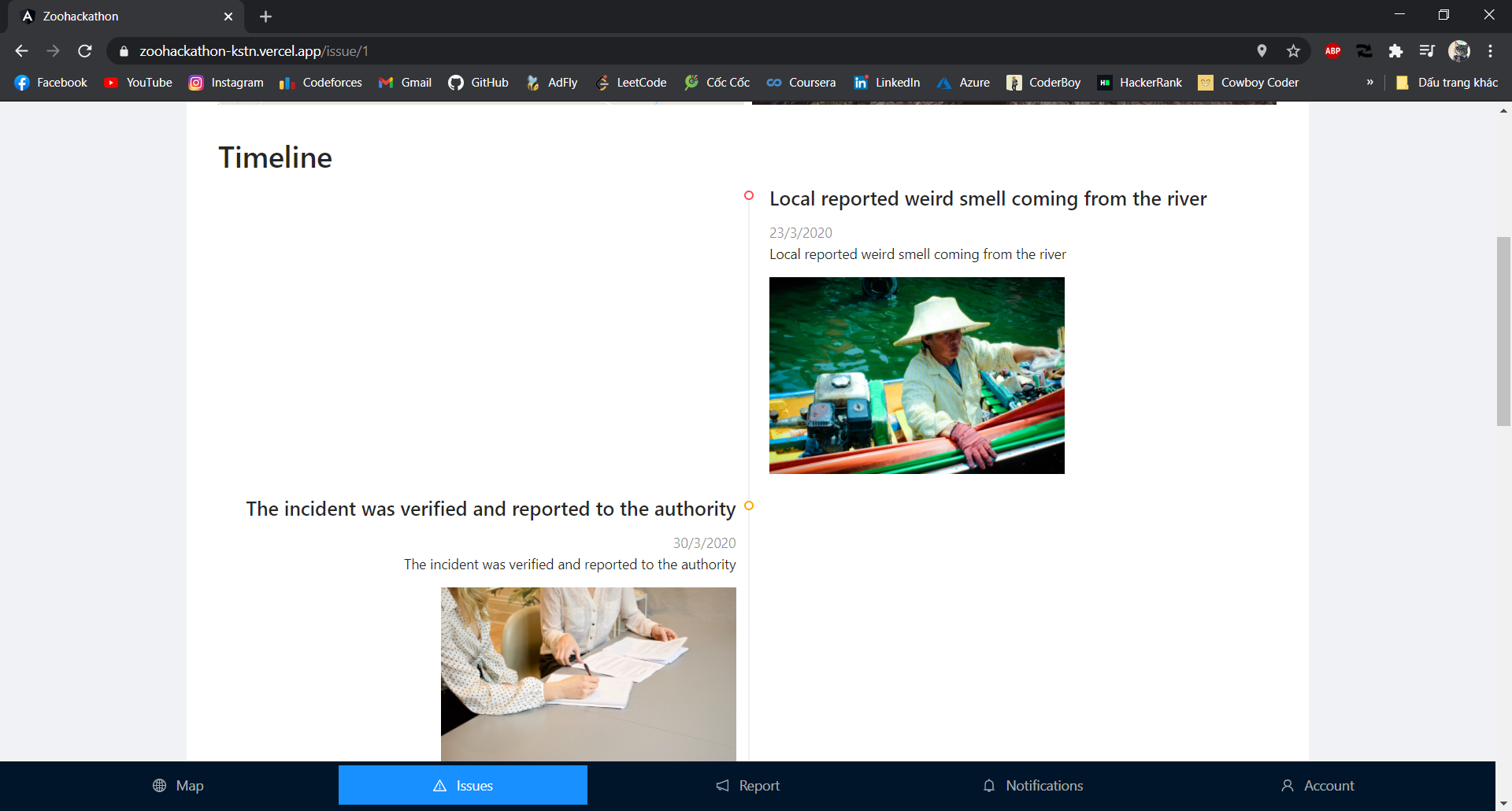Viewport: 1512px width, 811px height.
Task: Open the Codeforces bookmark
Action: 321,83
